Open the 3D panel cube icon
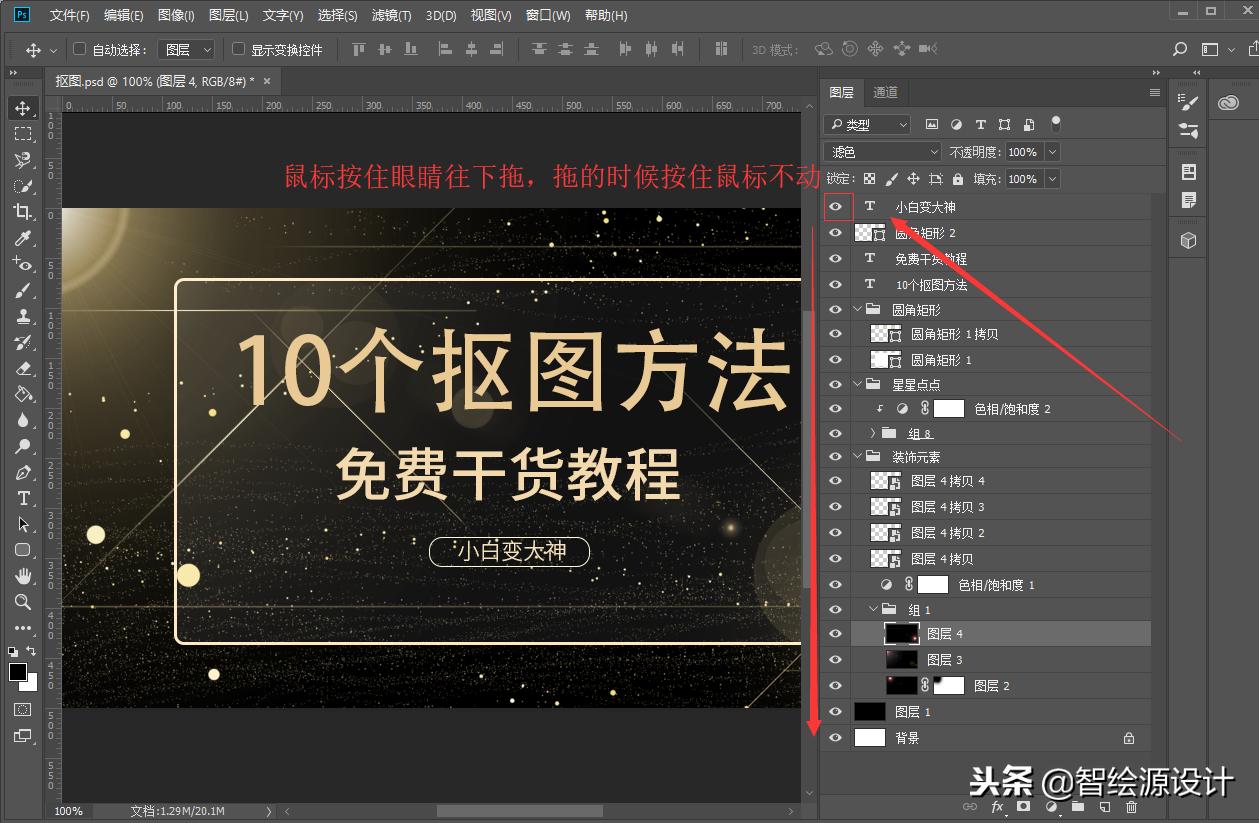 (1187, 239)
